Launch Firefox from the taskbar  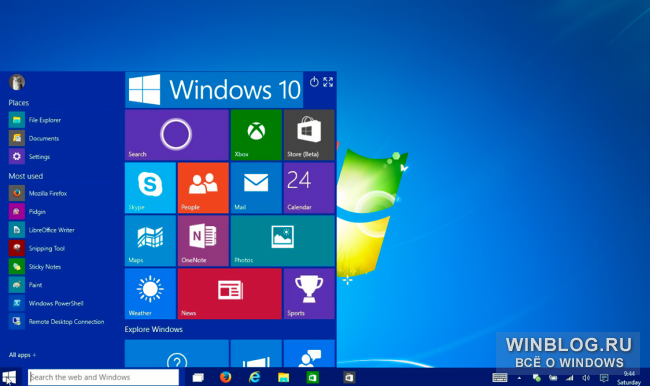[x=226, y=377]
